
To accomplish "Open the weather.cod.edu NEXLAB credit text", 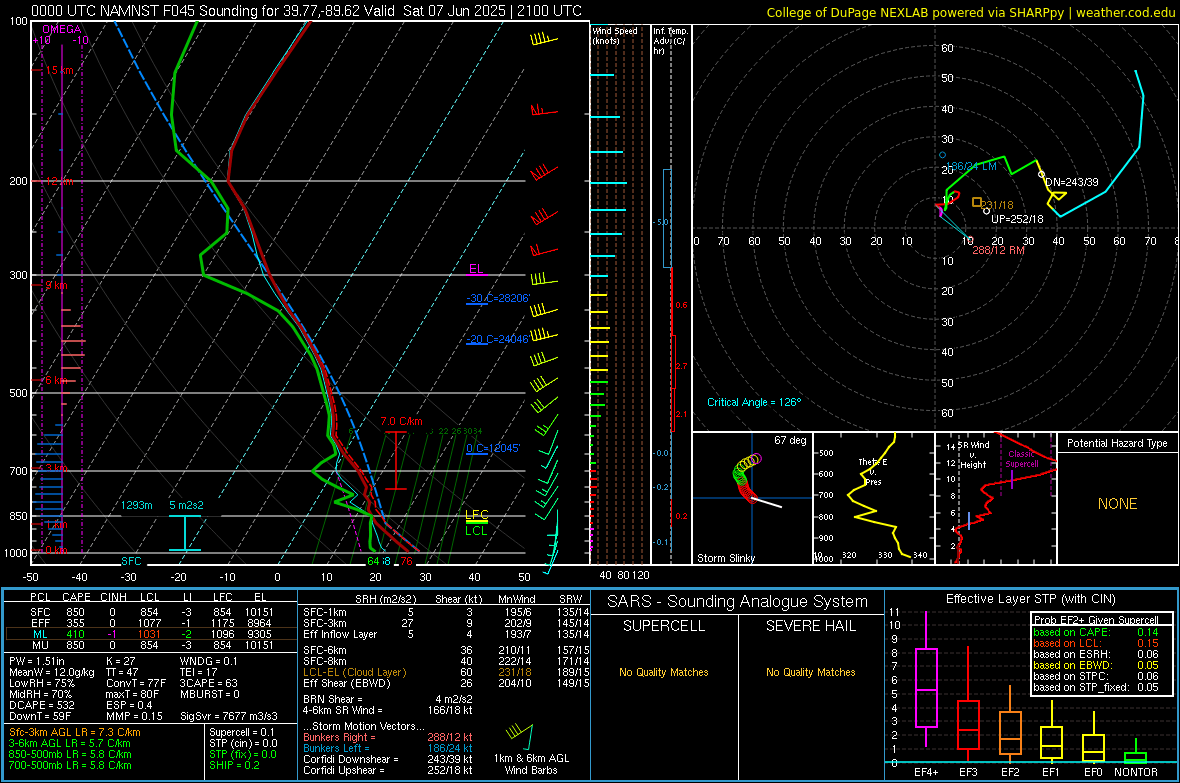I will 971,12.
